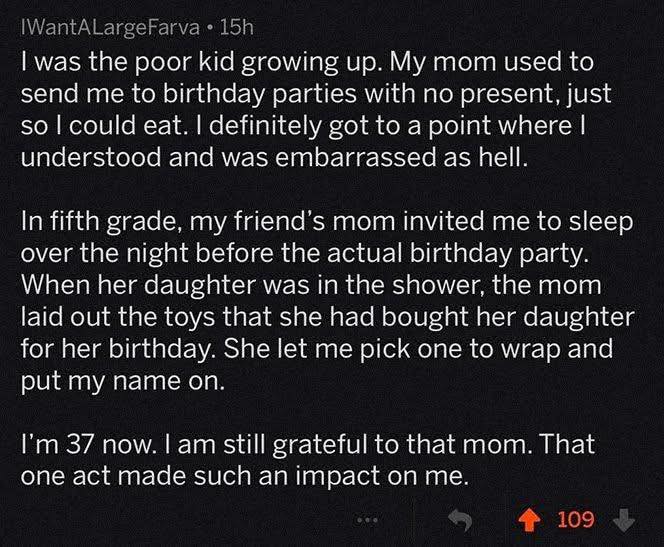Click the bullet separator after the username
This screenshot has height=547, width=664.
pos(210,28)
